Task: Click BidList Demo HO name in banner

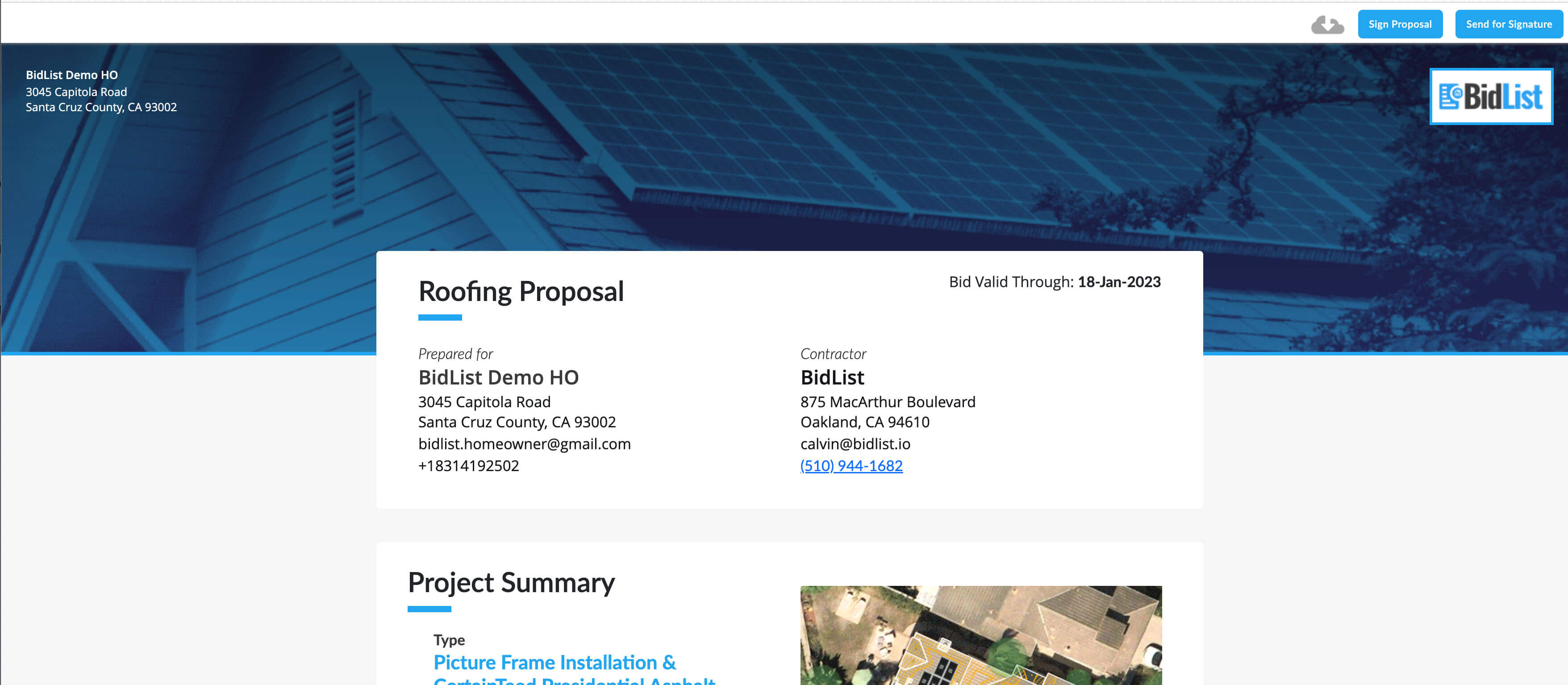Action: coord(72,75)
